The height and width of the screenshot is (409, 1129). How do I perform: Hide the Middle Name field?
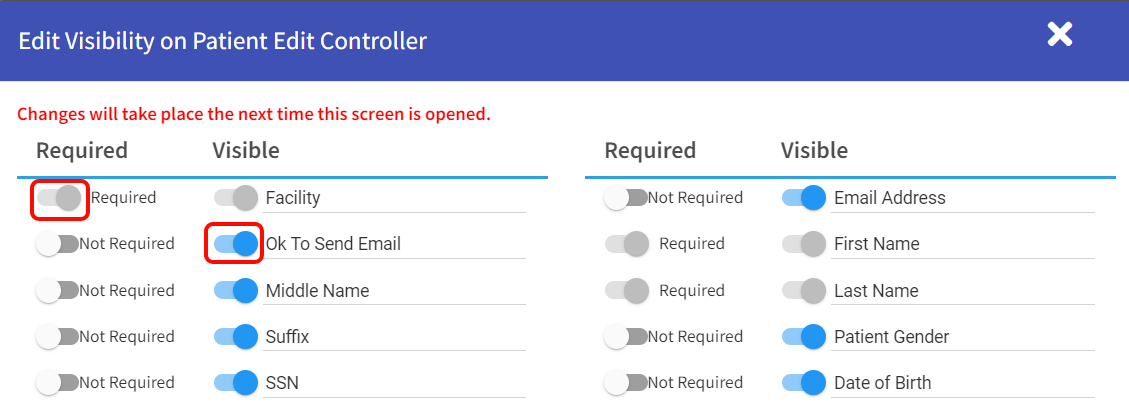(x=236, y=291)
